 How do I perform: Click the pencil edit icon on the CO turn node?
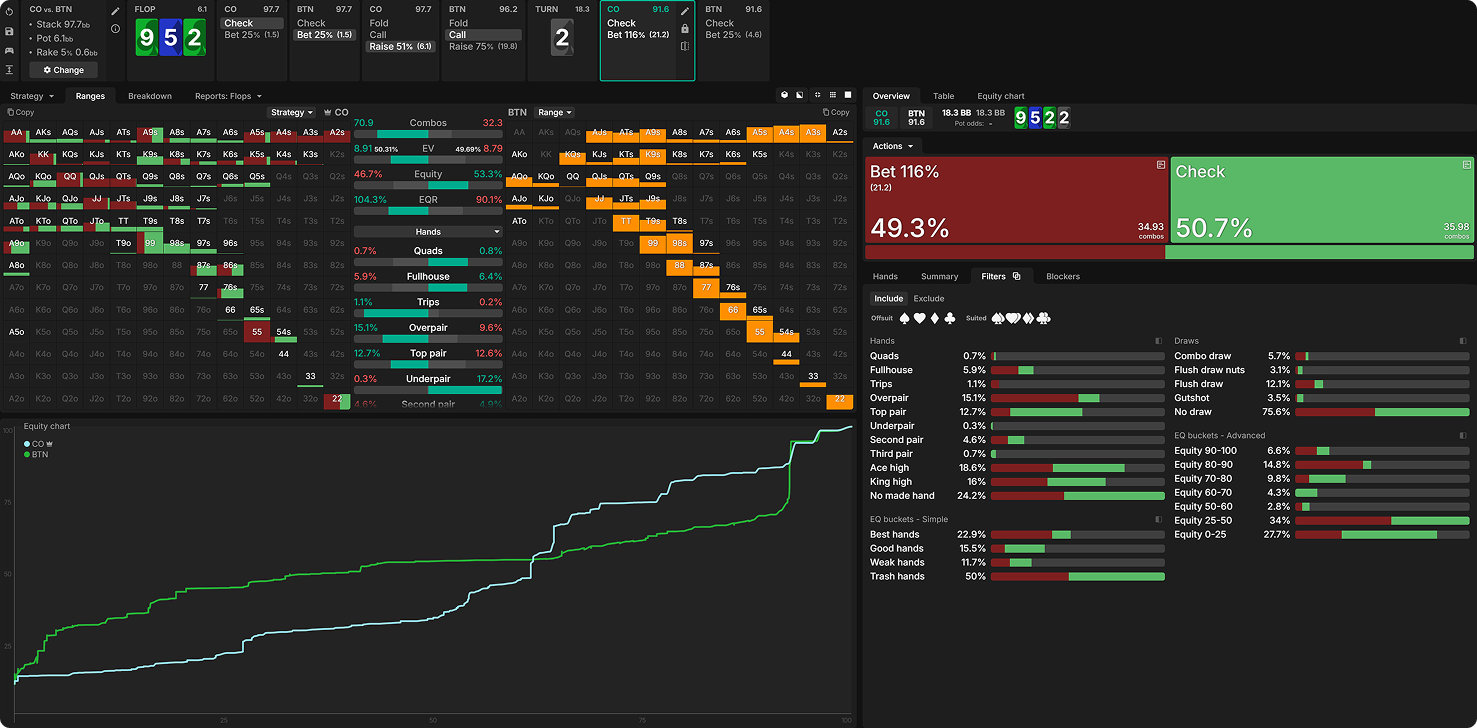pos(685,11)
